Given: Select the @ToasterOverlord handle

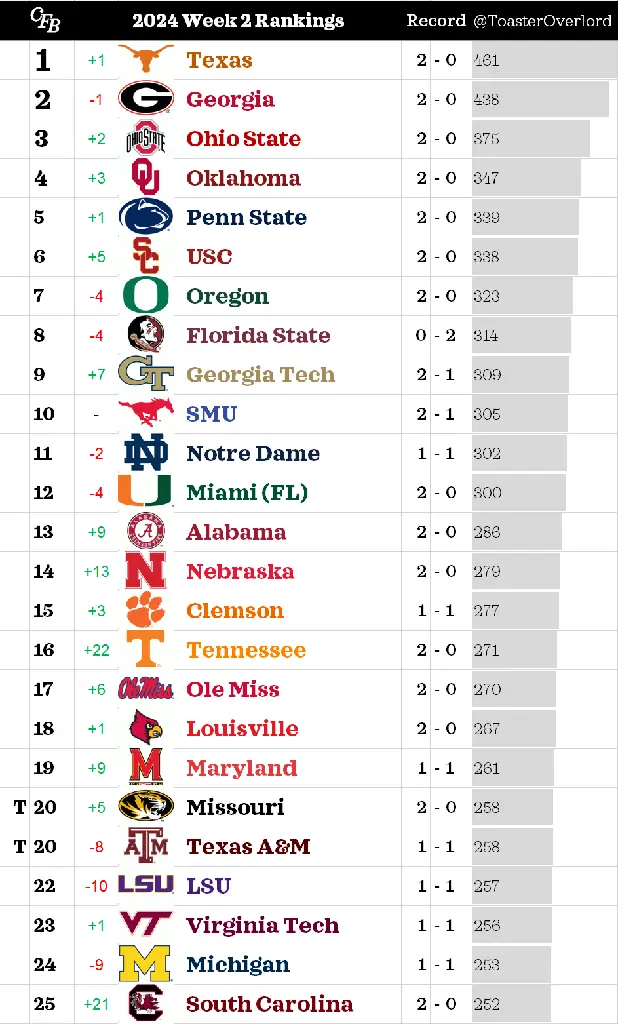Looking at the screenshot, I should pyautogui.click(x=541, y=20).
